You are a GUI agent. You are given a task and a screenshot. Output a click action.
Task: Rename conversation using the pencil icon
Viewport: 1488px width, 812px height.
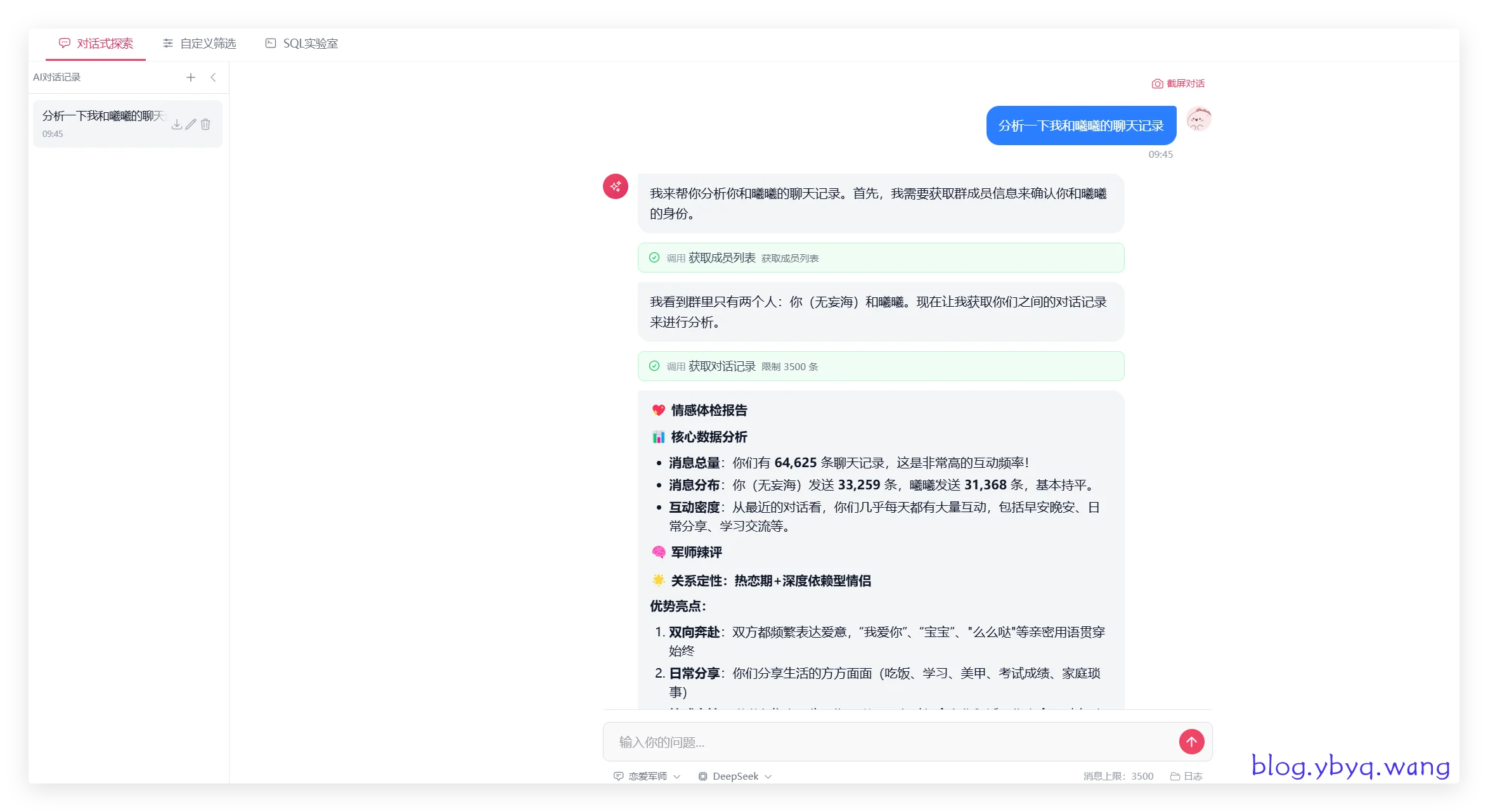pyautogui.click(x=191, y=124)
